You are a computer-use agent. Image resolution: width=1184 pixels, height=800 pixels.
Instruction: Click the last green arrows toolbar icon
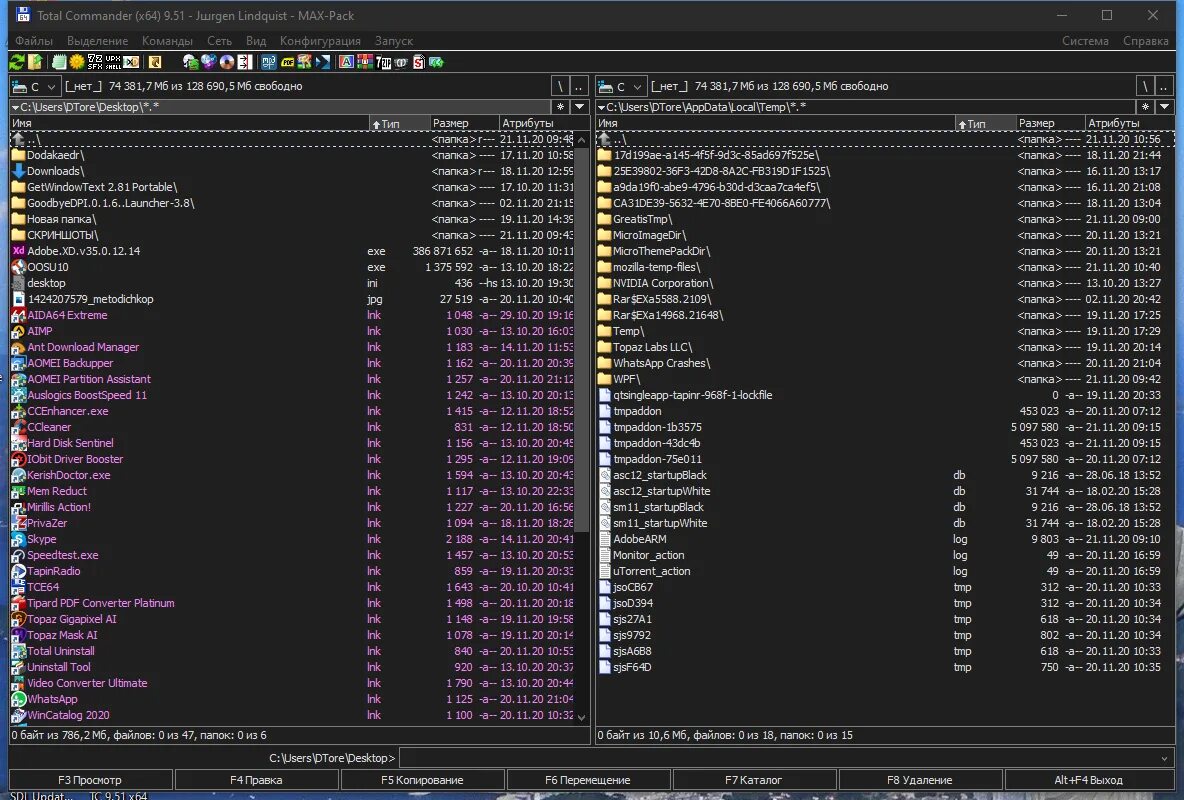coord(436,62)
